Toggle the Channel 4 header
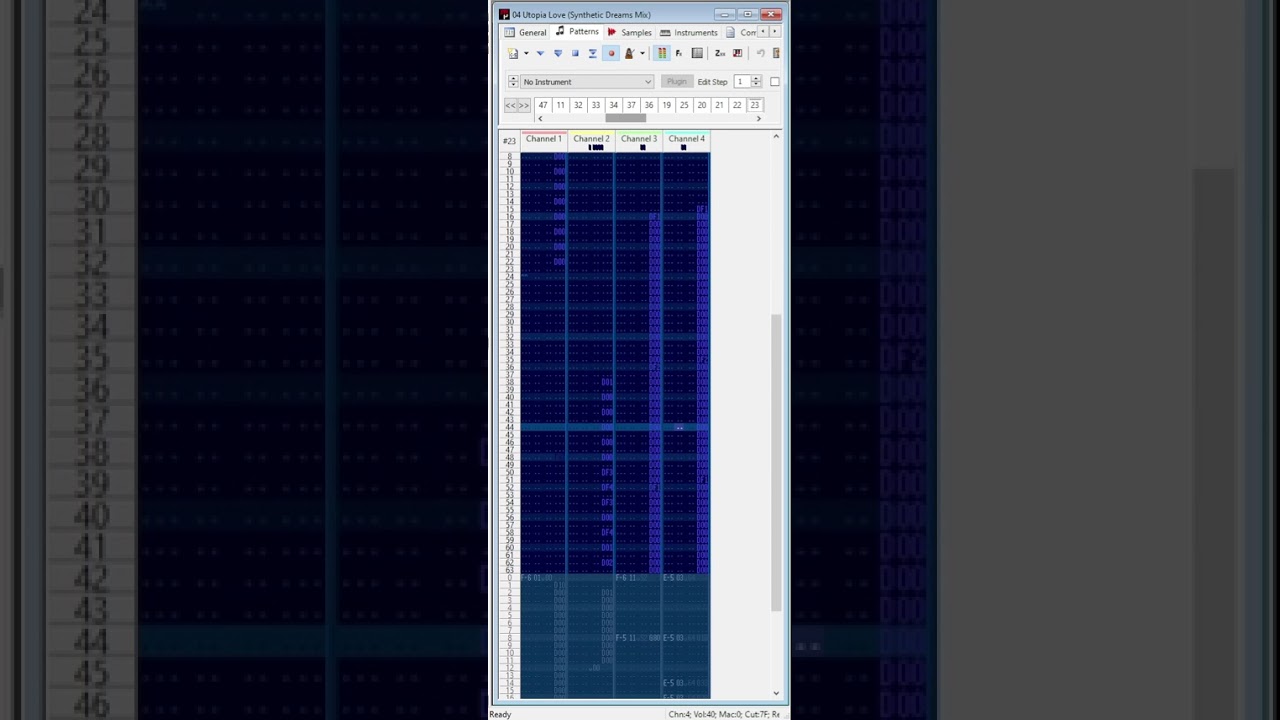1280x720 pixels. pos(686,139)
